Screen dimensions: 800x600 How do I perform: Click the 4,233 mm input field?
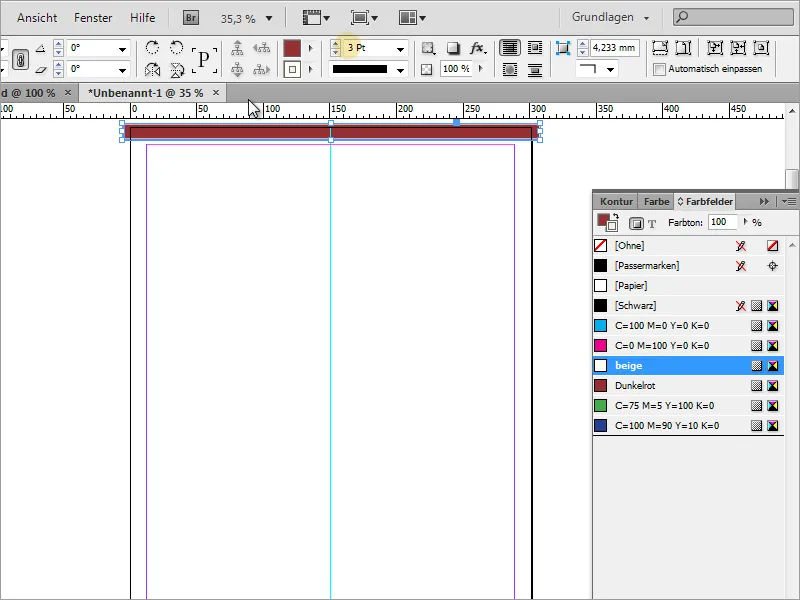(x=615, y=48)
